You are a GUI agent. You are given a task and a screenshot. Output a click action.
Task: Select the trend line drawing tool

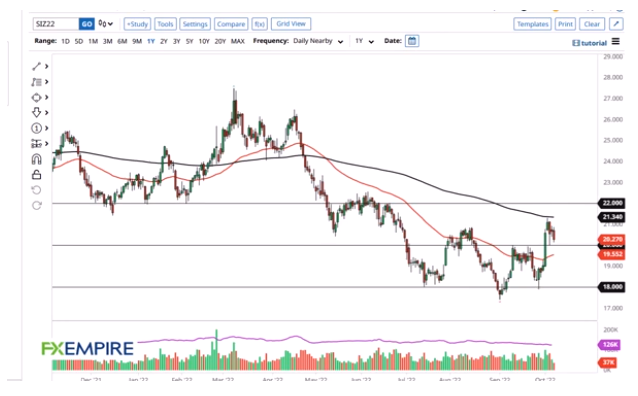pyautogui.click(x=37, y=66)
